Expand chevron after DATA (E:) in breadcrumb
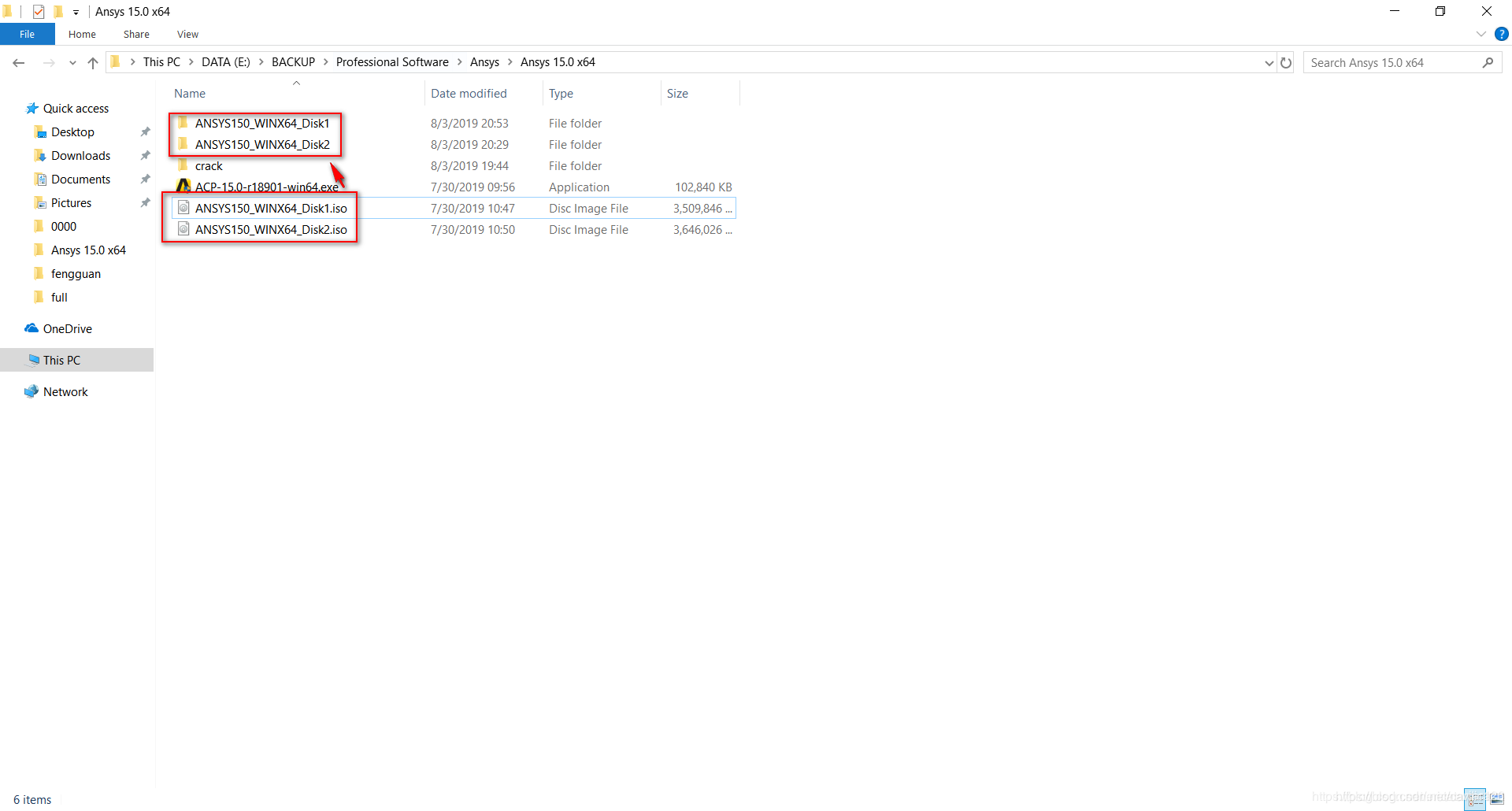1512x811 pixels. coord(261,62)
